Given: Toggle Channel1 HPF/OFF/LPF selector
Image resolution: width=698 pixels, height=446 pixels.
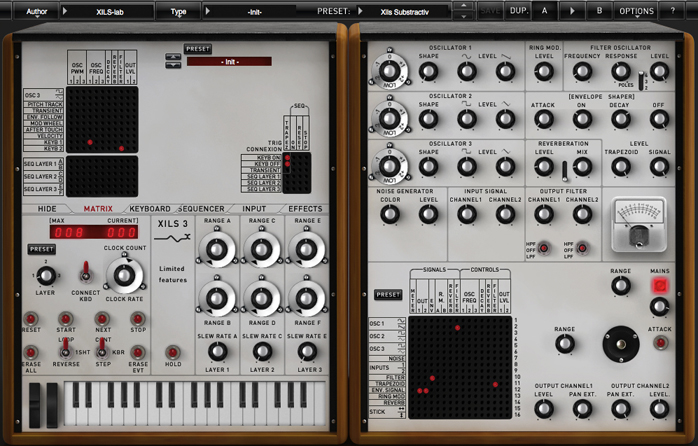Looking at the screenshot, I should pyautogui.click(x=544, y=248).
